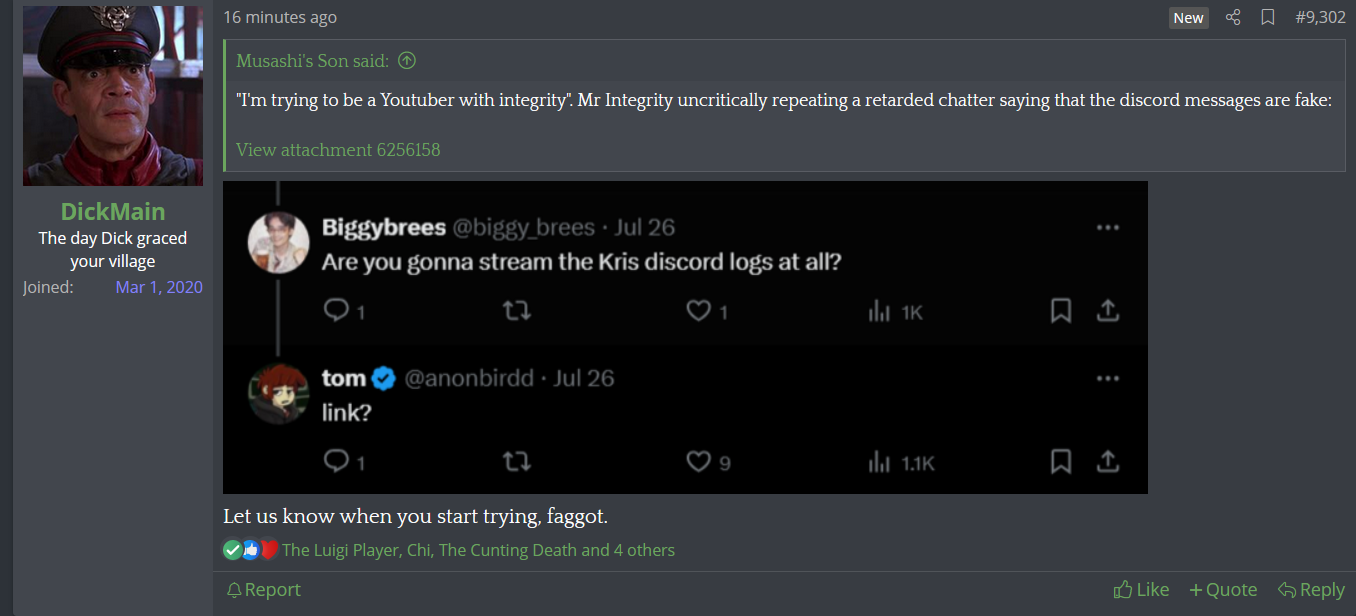Reply to this post
The image size is (1356, 616).
1311,590
